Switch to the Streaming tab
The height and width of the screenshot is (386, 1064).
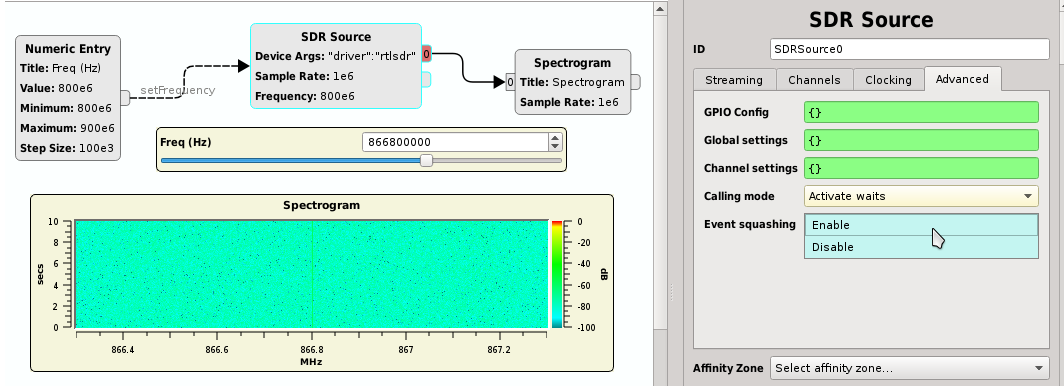734,80
